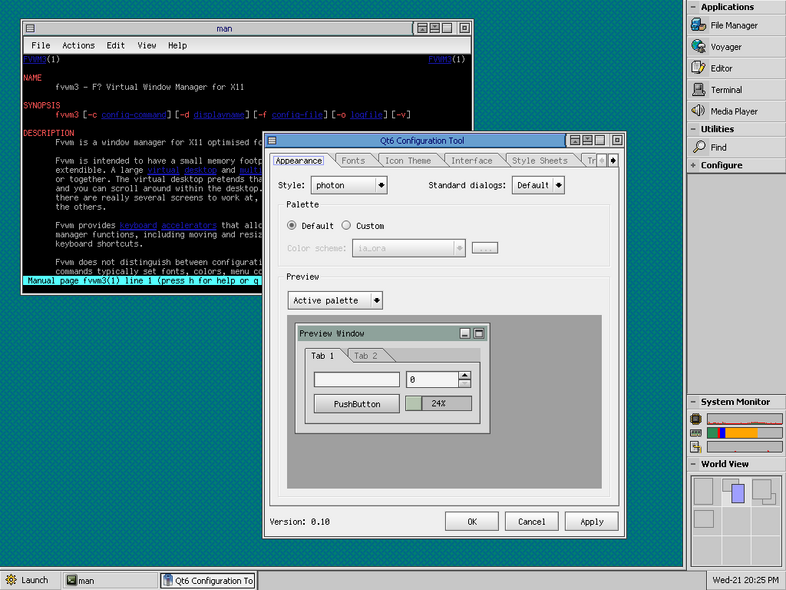The image size is (786, 590).
Task: Switch to man in the taskbar
Action: coord(110,580)
